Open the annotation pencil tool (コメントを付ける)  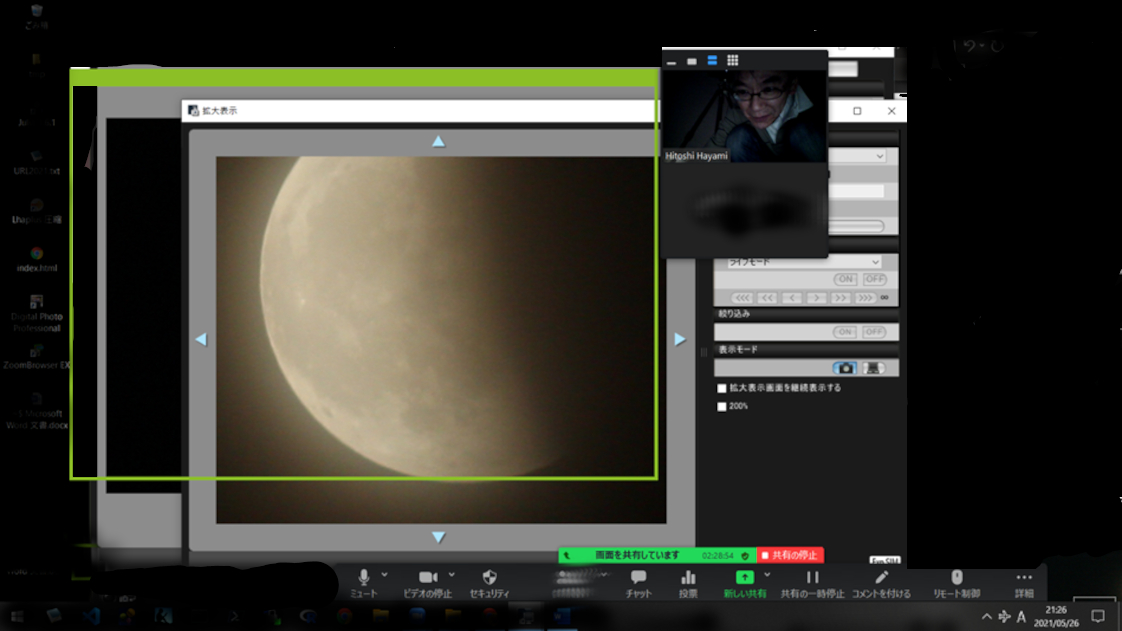pos(881,579)
